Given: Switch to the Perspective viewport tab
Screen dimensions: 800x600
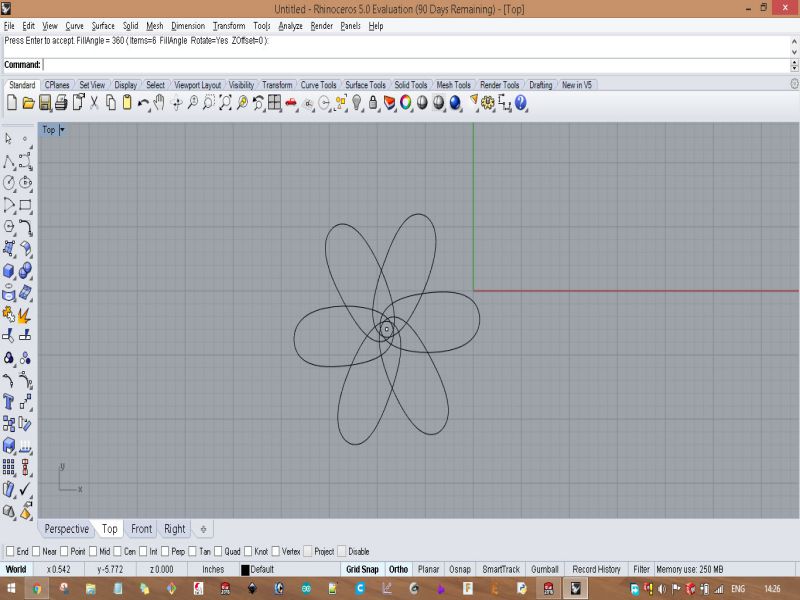Looking at the screenshot, I should coord(67,529).
